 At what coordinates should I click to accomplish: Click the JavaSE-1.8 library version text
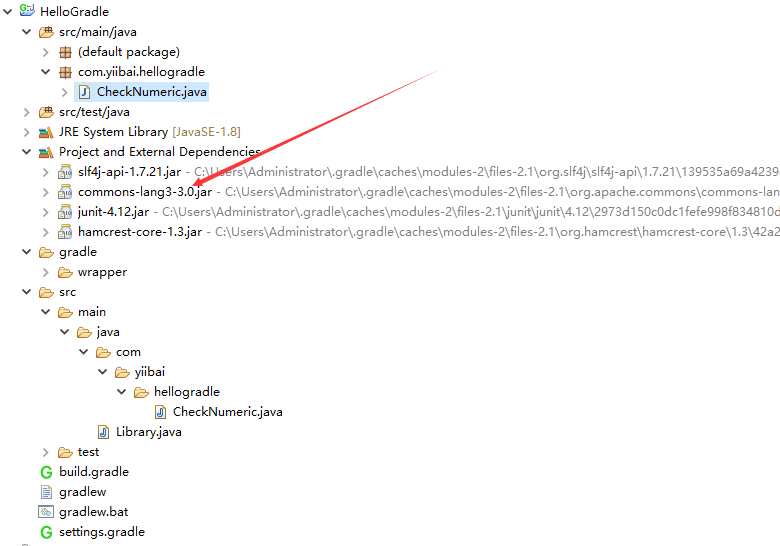pyautogui.click(x=206, y=132)
